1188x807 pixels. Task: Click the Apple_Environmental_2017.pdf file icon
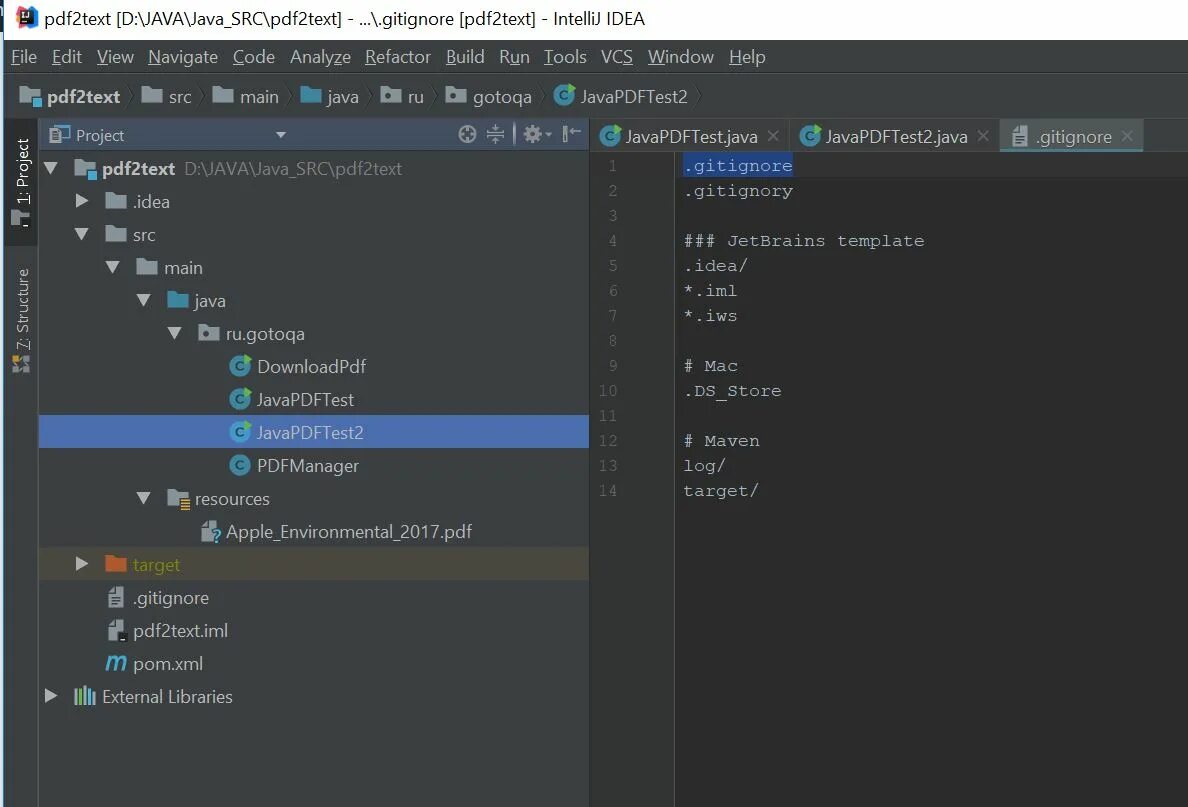point(210,531)
